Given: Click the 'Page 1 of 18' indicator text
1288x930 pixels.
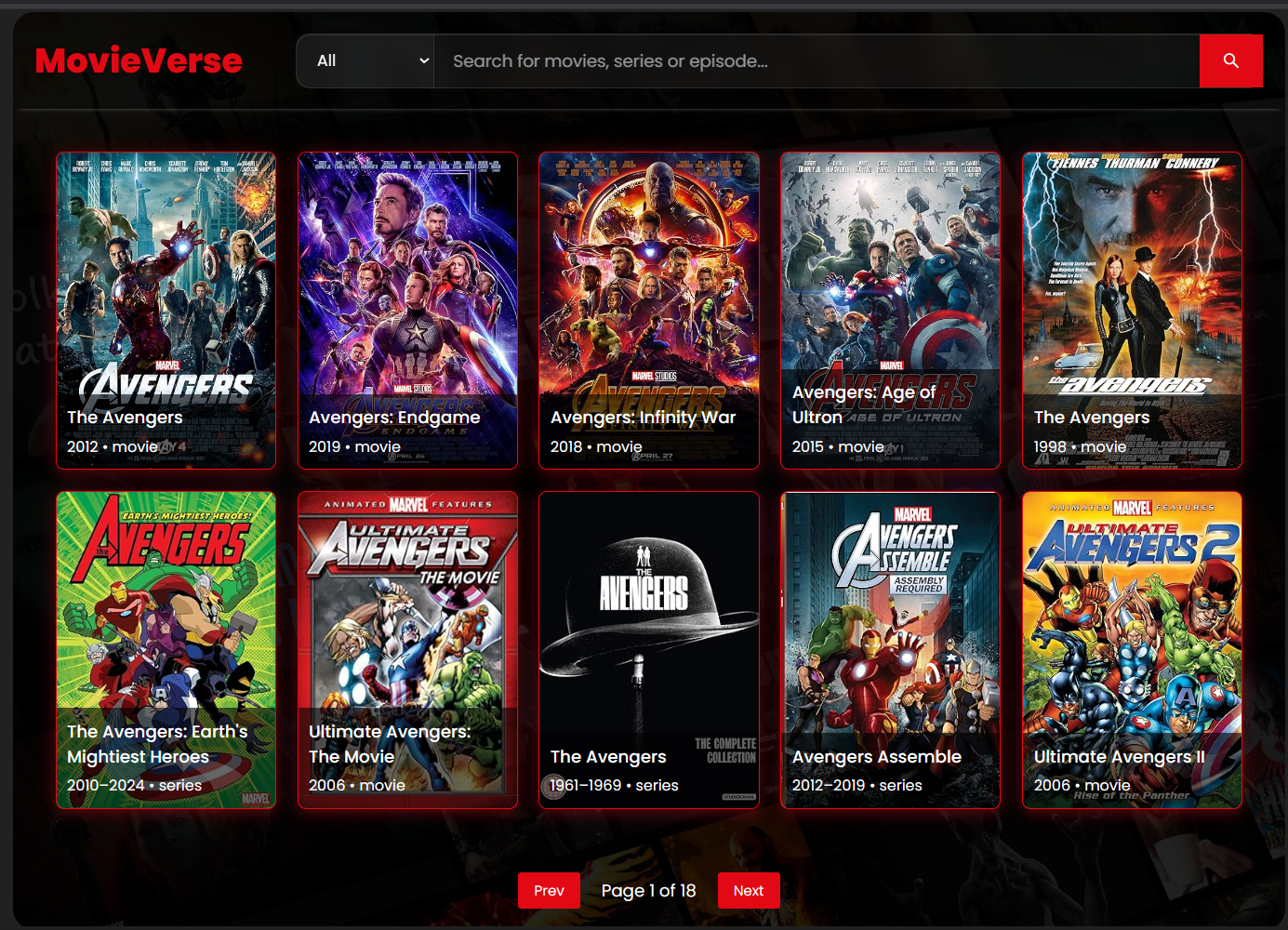Looking at the screenshot, I should [648, 891].
